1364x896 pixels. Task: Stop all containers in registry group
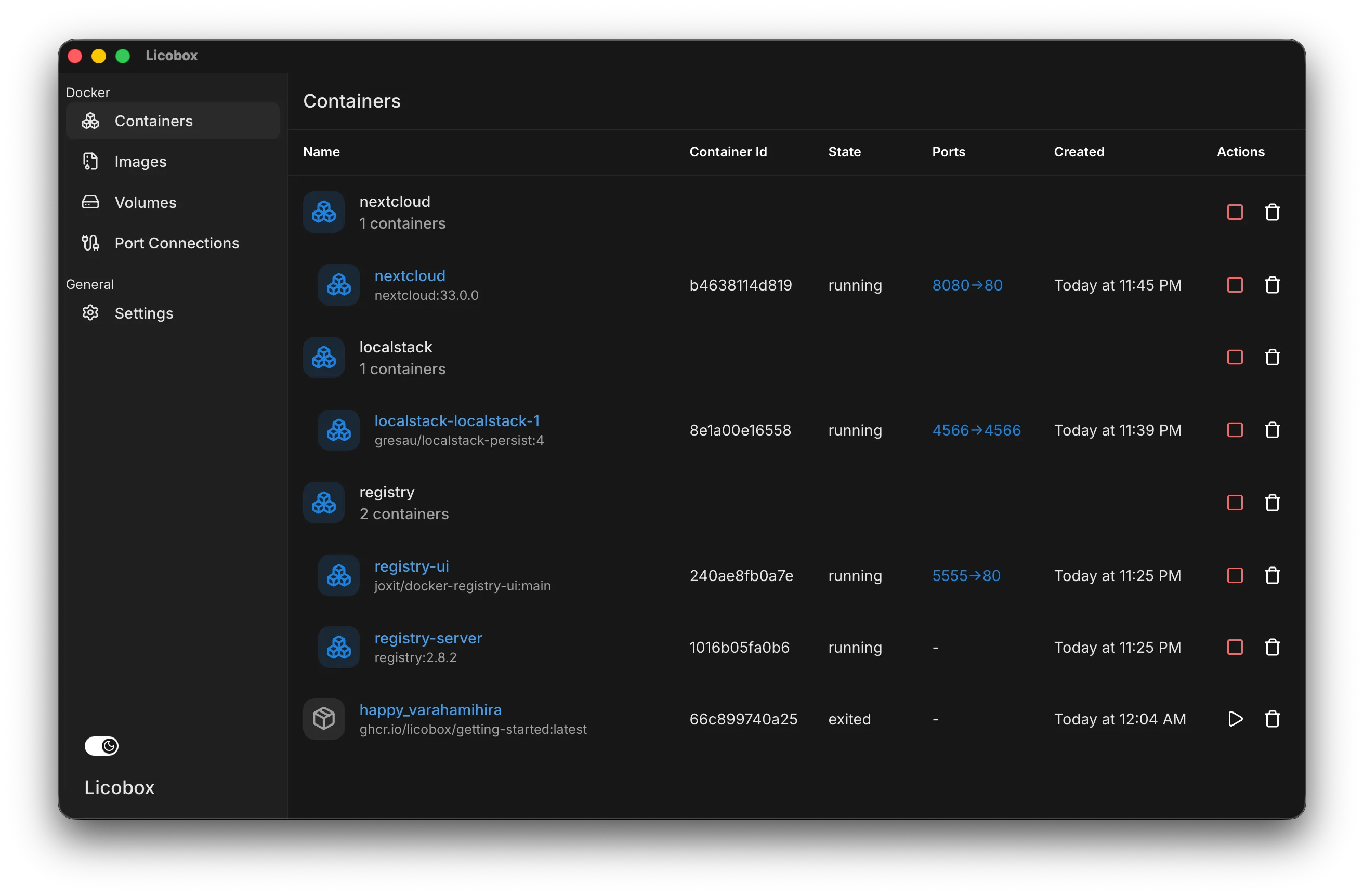(x=1235, y=503)
